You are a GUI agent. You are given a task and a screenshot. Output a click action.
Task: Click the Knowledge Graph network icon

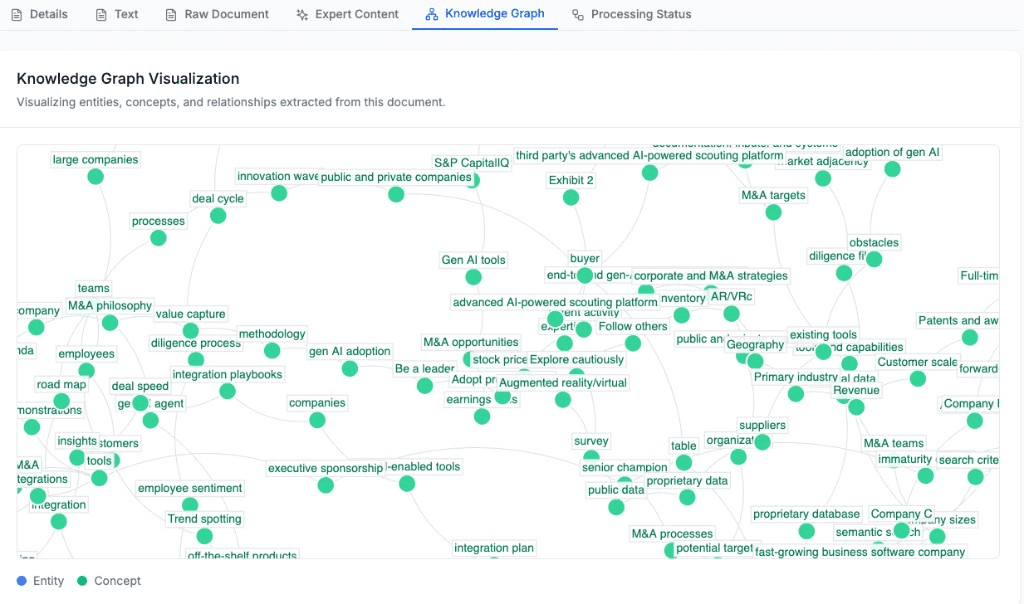pyautogui.click(x=431, y=14)
